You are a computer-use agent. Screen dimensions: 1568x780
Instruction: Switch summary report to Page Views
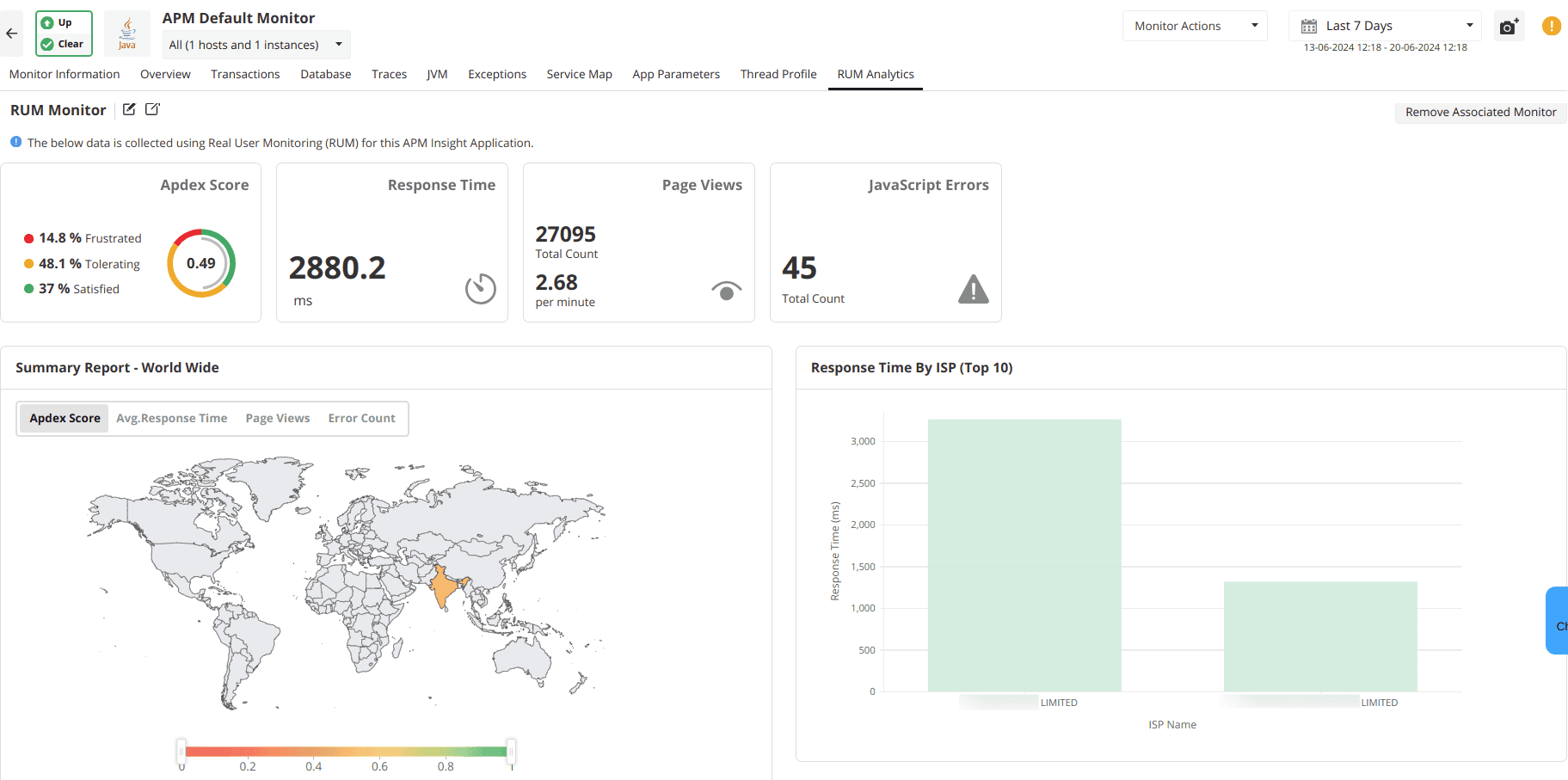click(277, 418)
